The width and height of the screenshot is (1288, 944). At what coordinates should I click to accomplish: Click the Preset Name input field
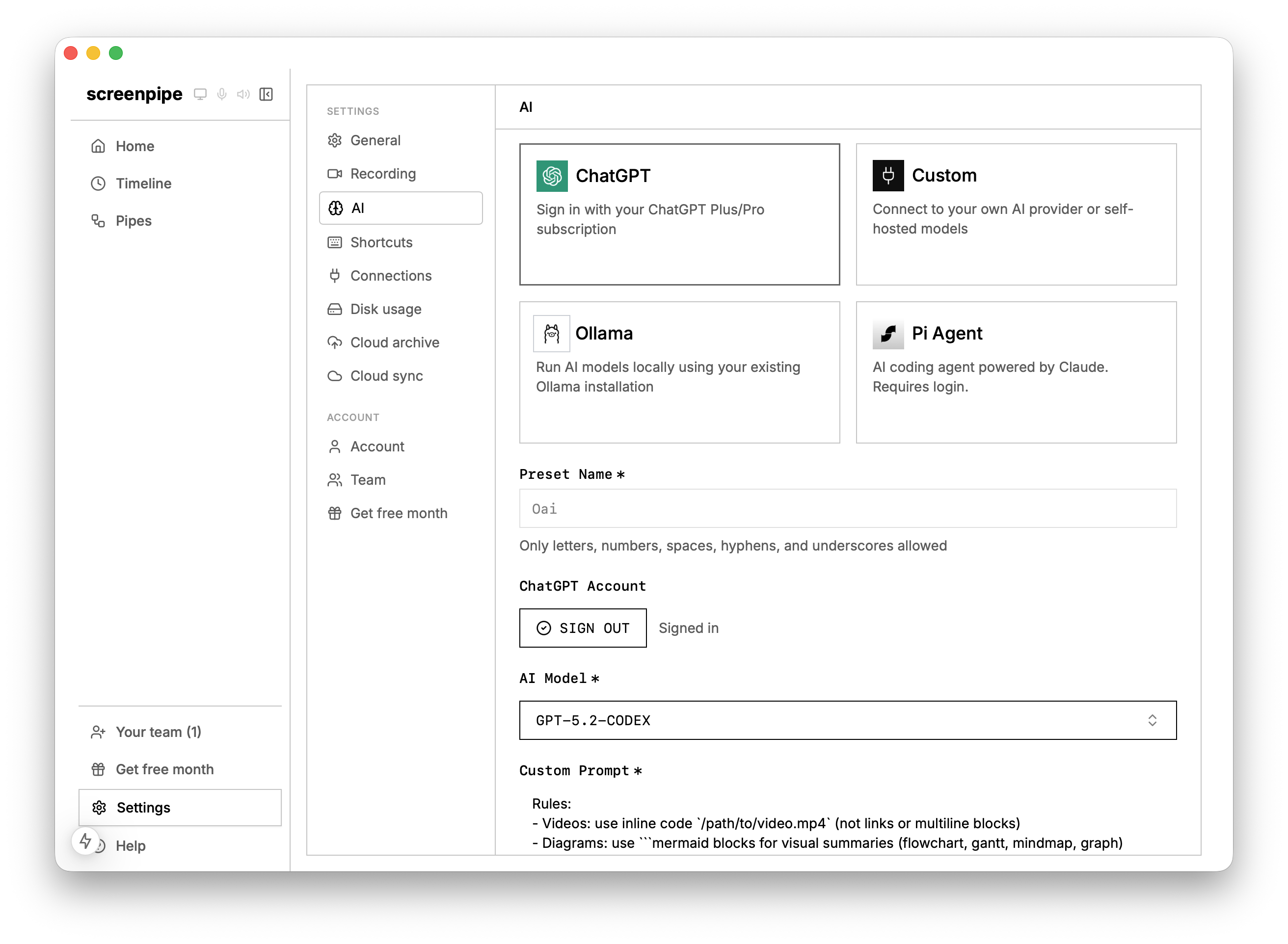pos(847,509)
